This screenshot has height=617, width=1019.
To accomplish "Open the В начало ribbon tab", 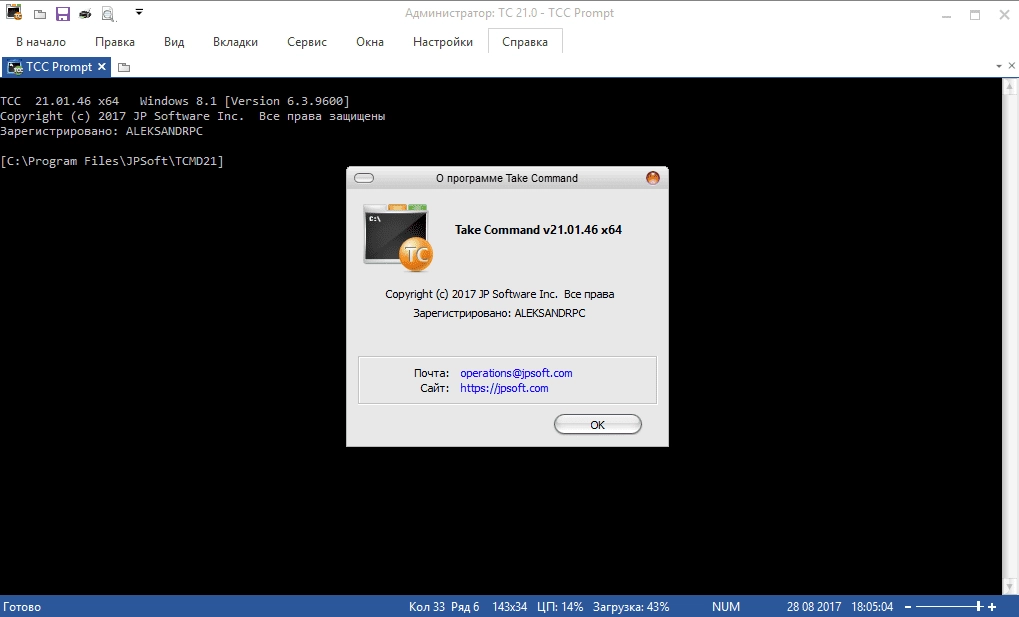I will (x=41, y=42).
